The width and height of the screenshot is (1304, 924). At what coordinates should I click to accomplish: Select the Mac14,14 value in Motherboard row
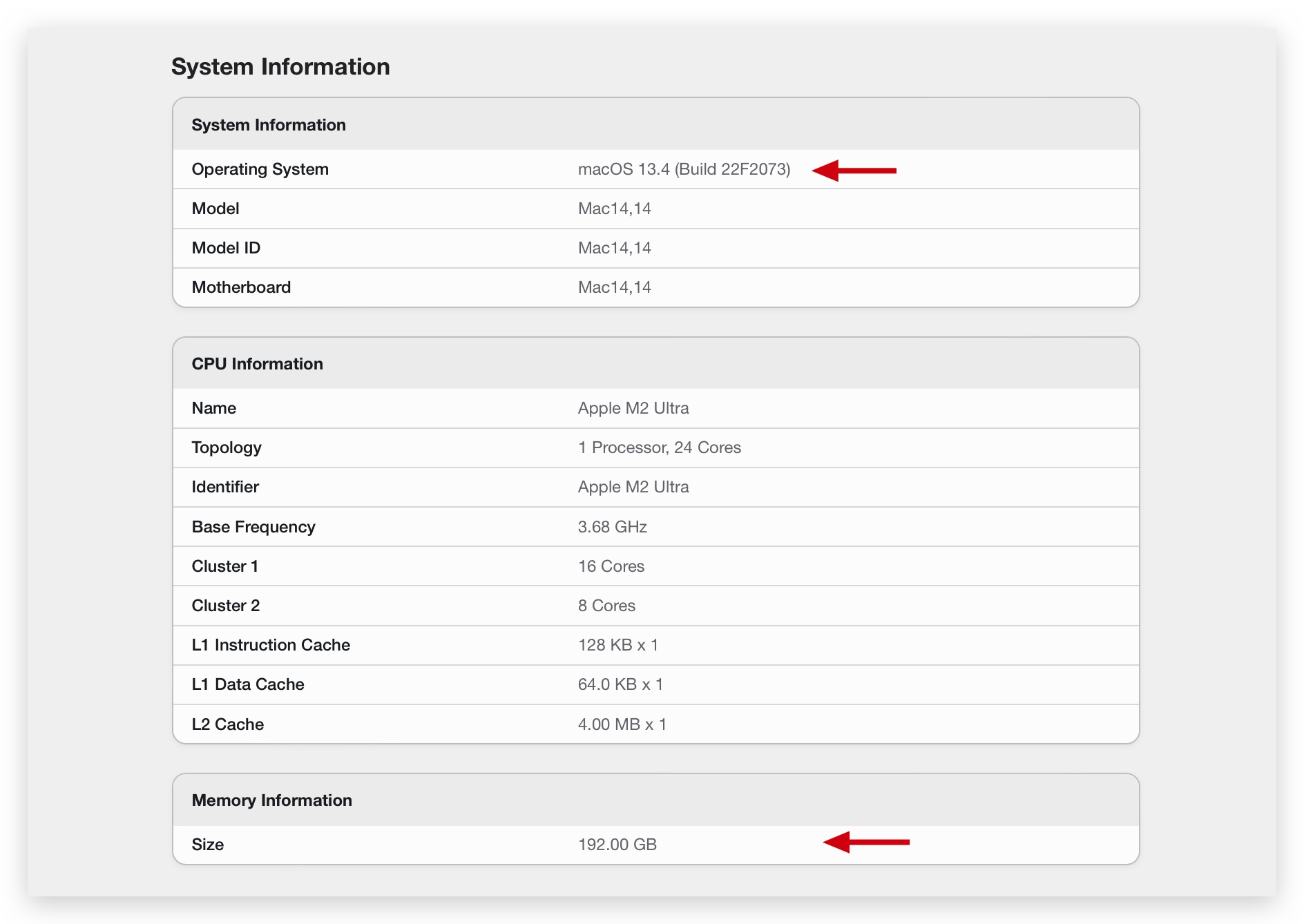(615, 287)
